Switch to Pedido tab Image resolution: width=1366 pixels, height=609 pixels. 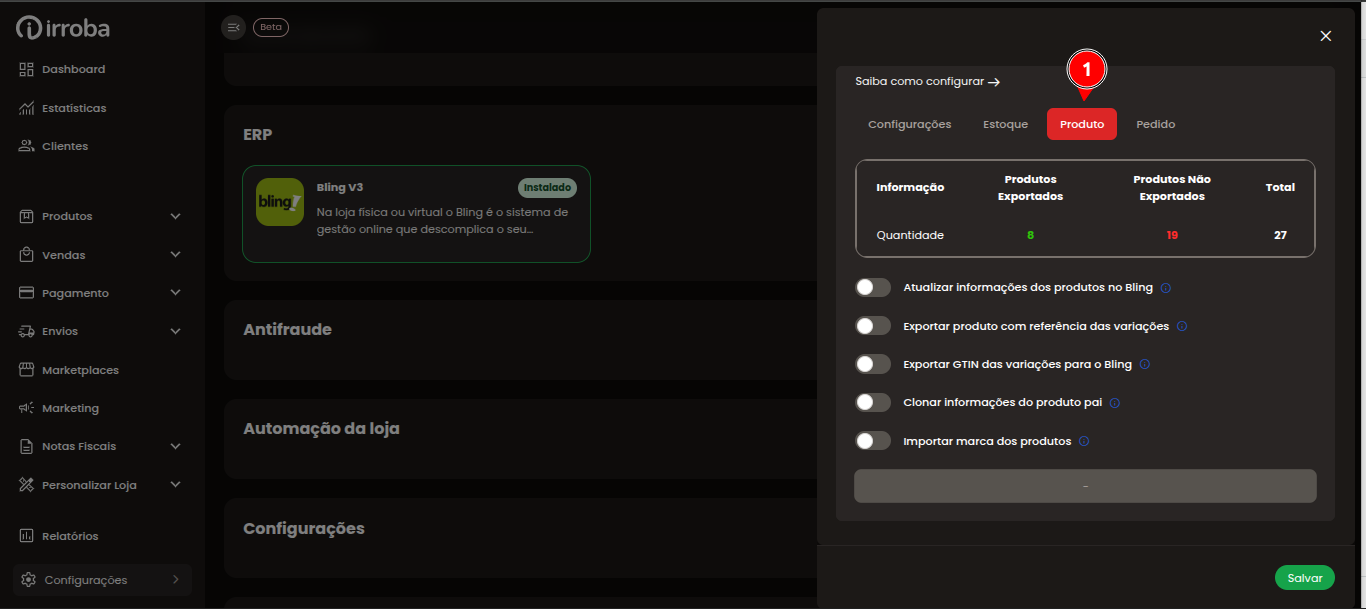click(1156, 124)
